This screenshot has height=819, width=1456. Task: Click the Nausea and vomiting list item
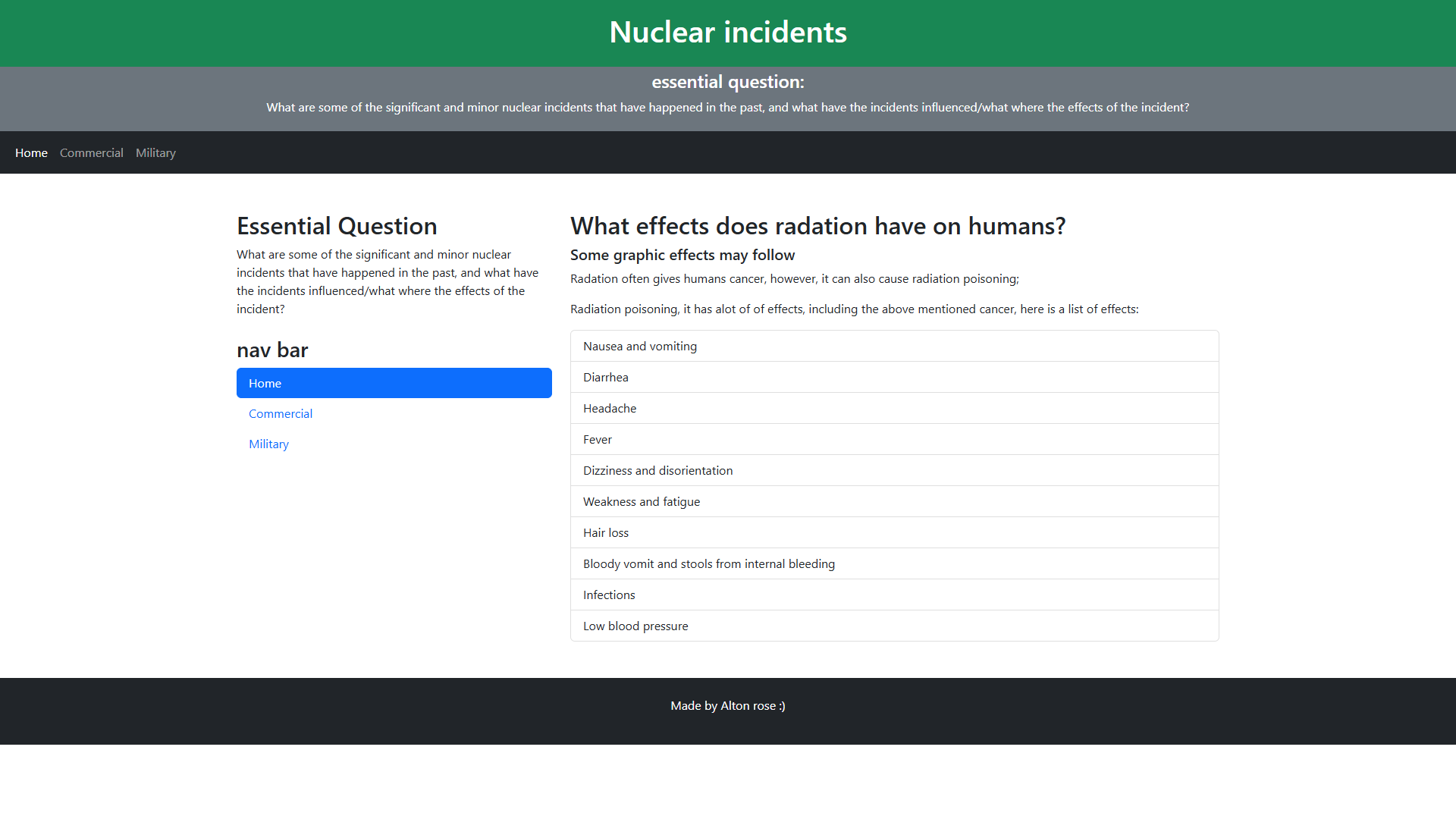point(894,346)
